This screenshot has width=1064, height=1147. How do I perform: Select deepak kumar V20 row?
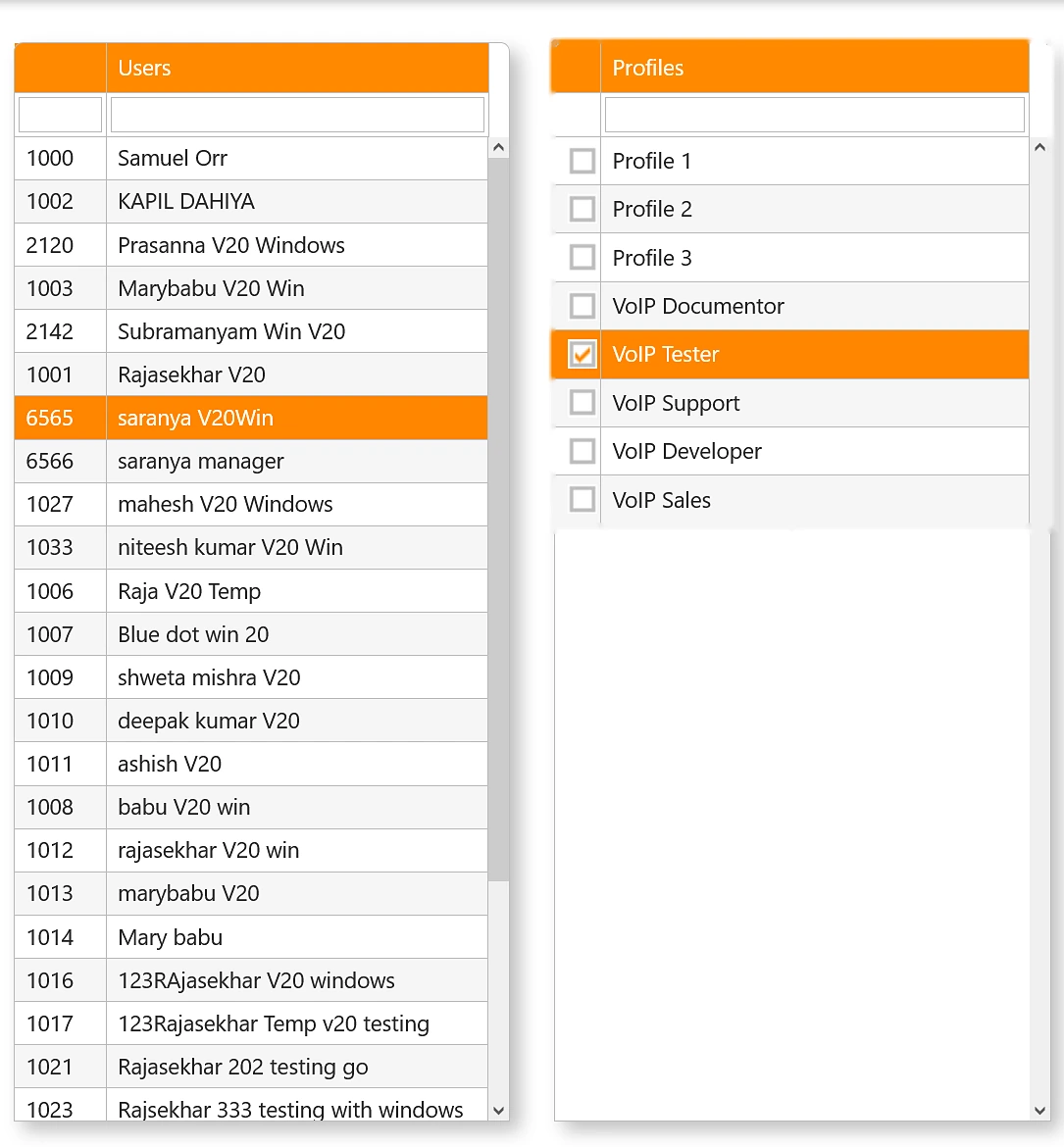[x=251, y=721]
